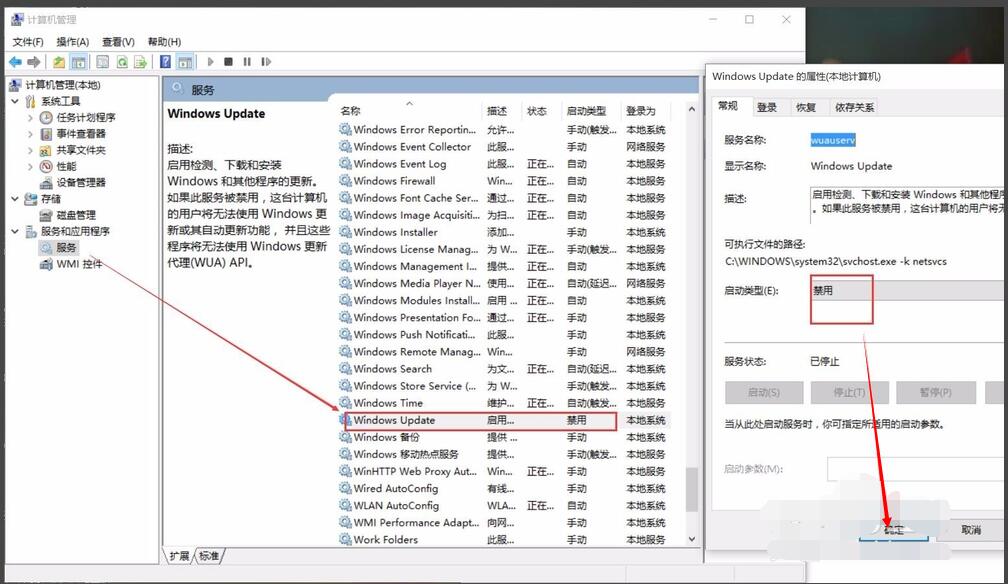This screenshot has height=584, width=1008.
Task: Collapse the 服务和应用程序 tree node
Action: pyautogui.click(x=14, y=231)
